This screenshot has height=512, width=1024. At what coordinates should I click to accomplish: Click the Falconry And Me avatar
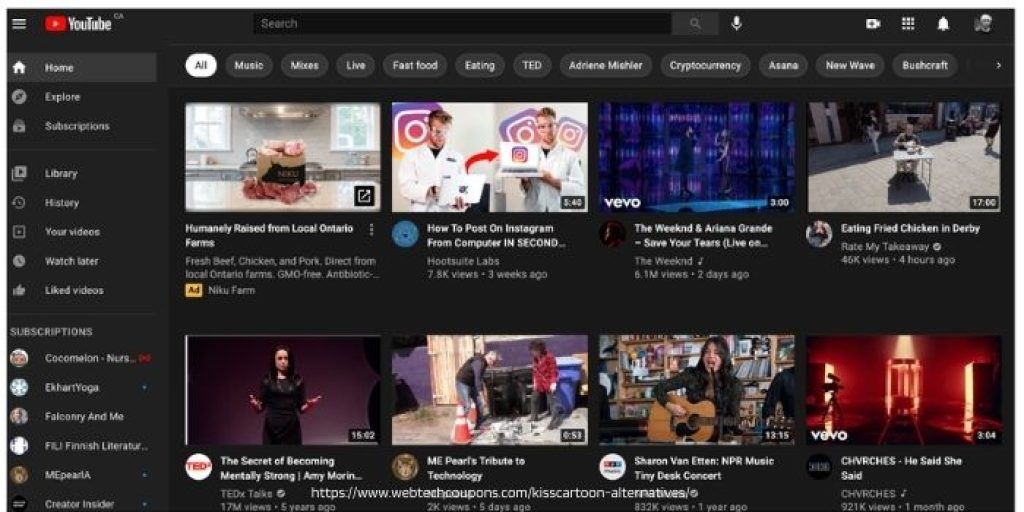20,417
